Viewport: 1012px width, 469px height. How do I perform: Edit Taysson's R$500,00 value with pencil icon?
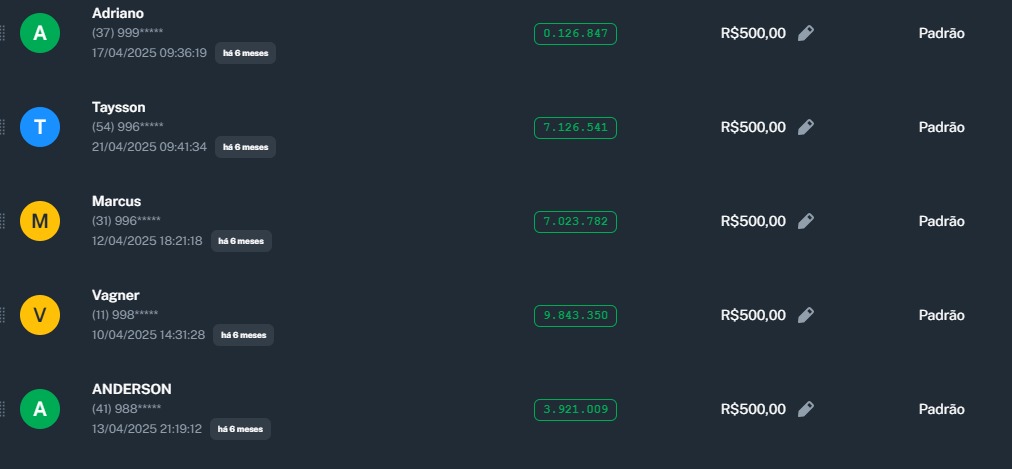(806, 127)
